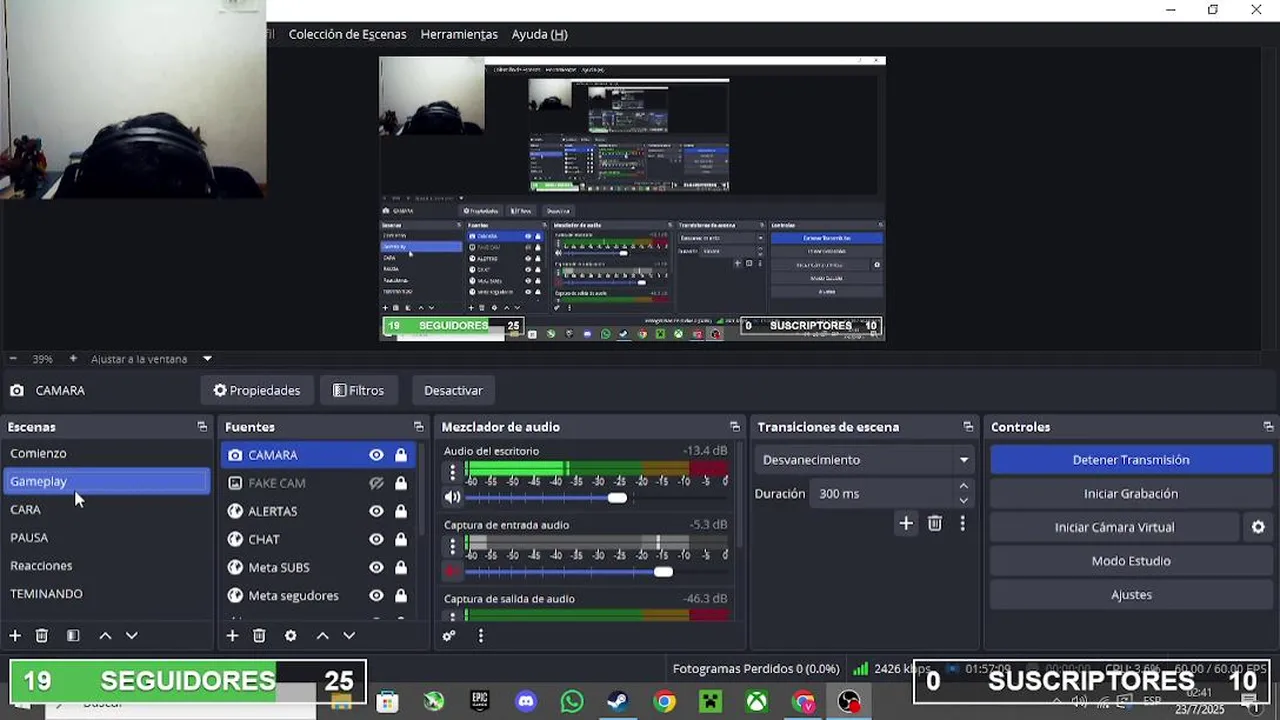
Task: Add a new scene with the plus icon
Action: tap(15, 636)
